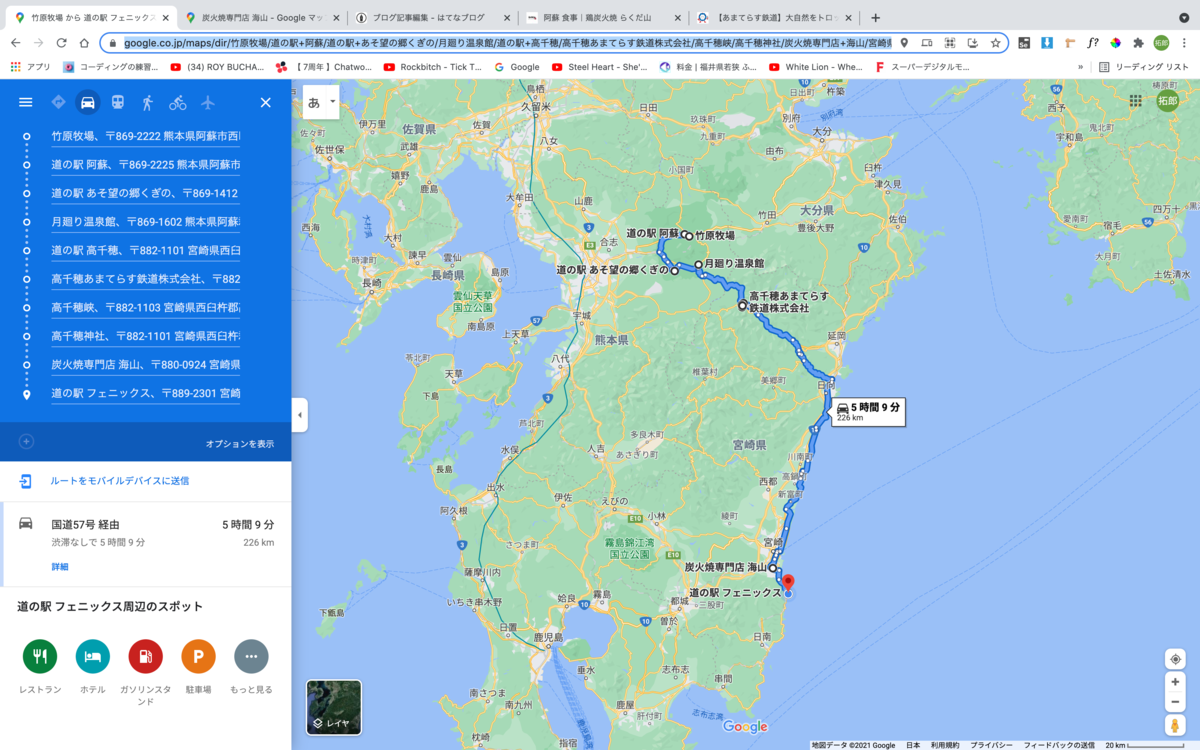1200x750 pixels.
Task: Open Restaurants nearby spot icon
Action: pyautogui.click(x=40, y=656)
